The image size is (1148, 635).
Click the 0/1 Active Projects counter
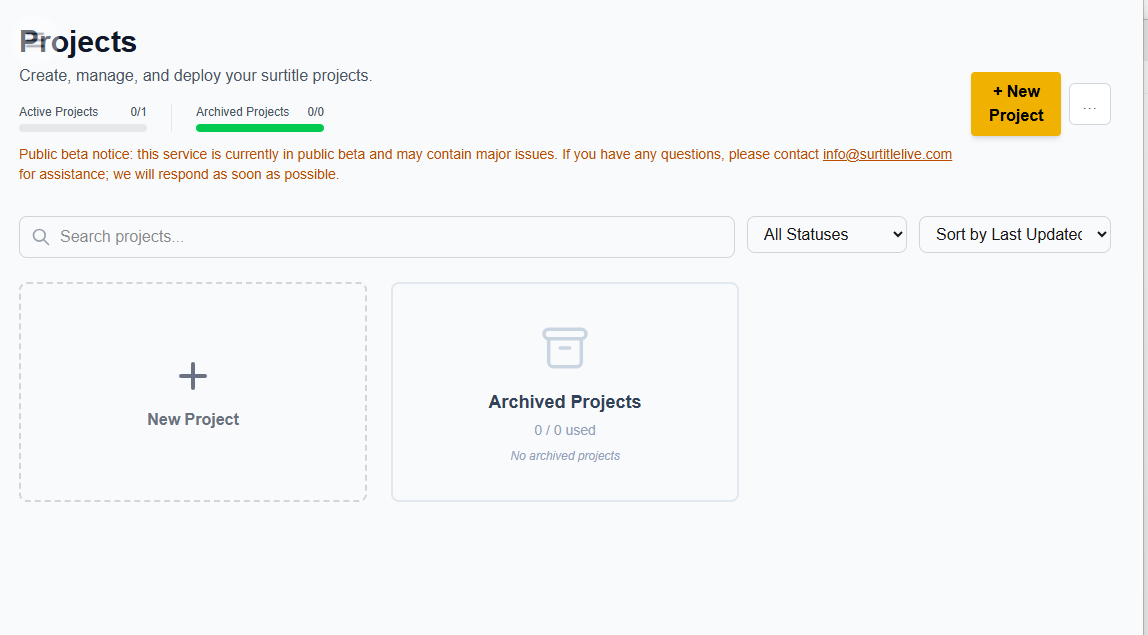point(138,112)
